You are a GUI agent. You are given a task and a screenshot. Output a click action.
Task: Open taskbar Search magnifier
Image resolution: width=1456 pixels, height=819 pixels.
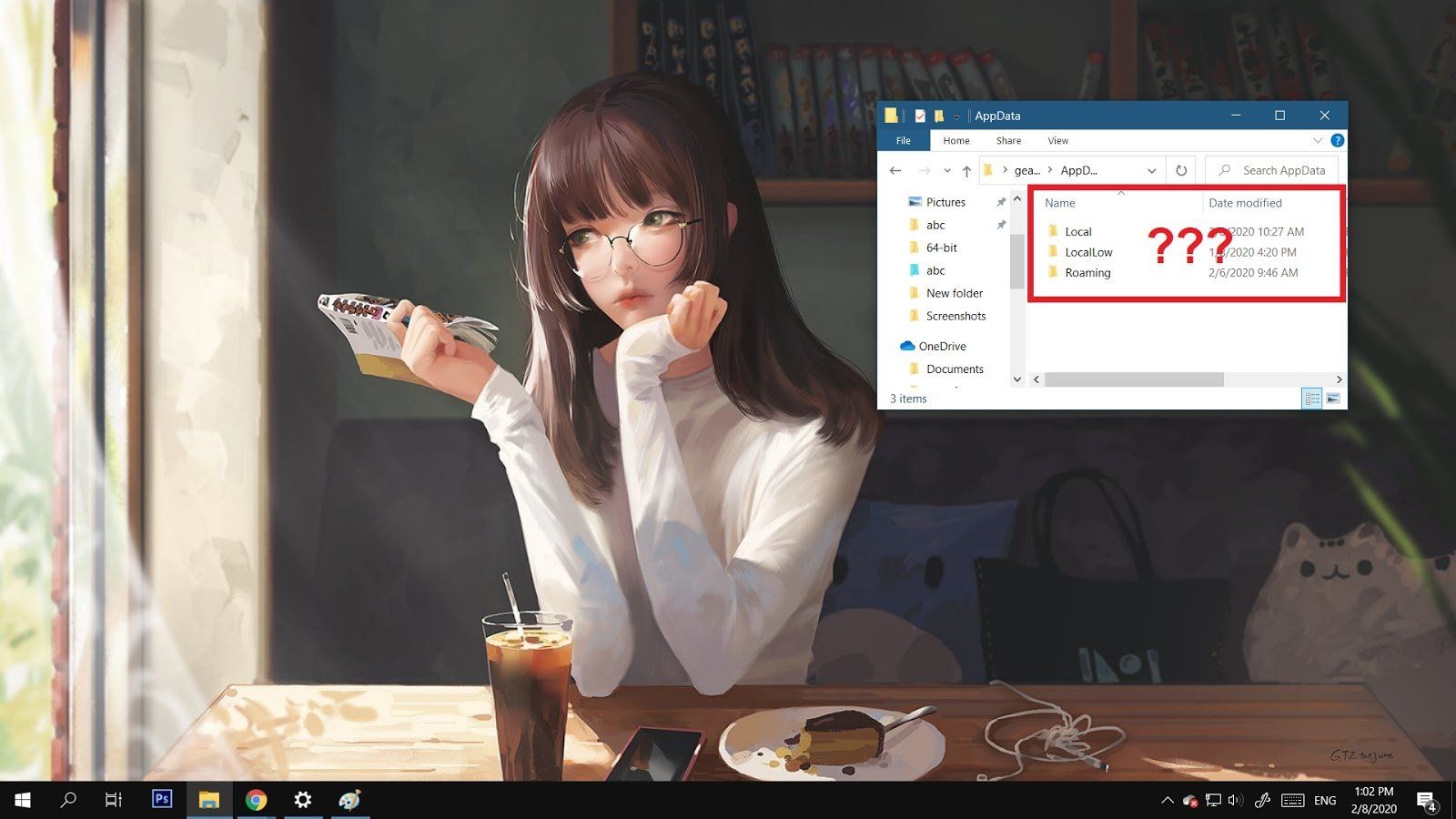tap(68, 800)
